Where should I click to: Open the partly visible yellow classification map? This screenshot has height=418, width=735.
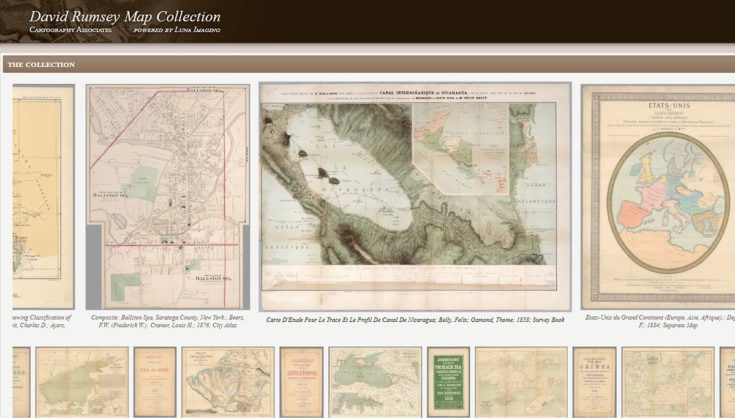click(43, 197)
